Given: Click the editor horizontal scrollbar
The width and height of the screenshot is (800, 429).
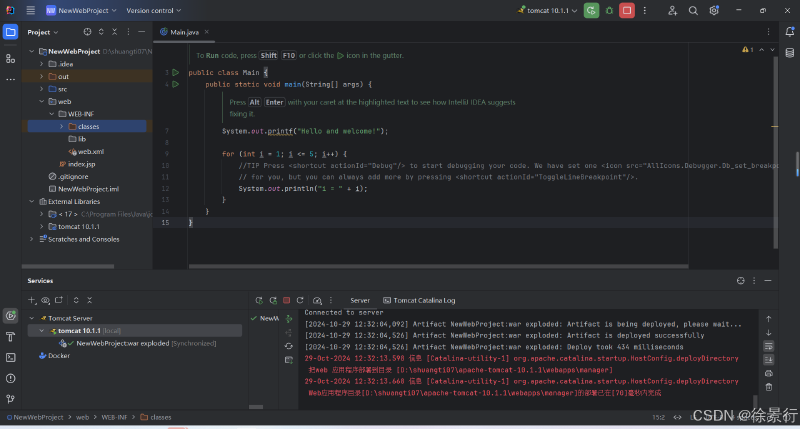Looking at the screenshot, I should point(438,266).
